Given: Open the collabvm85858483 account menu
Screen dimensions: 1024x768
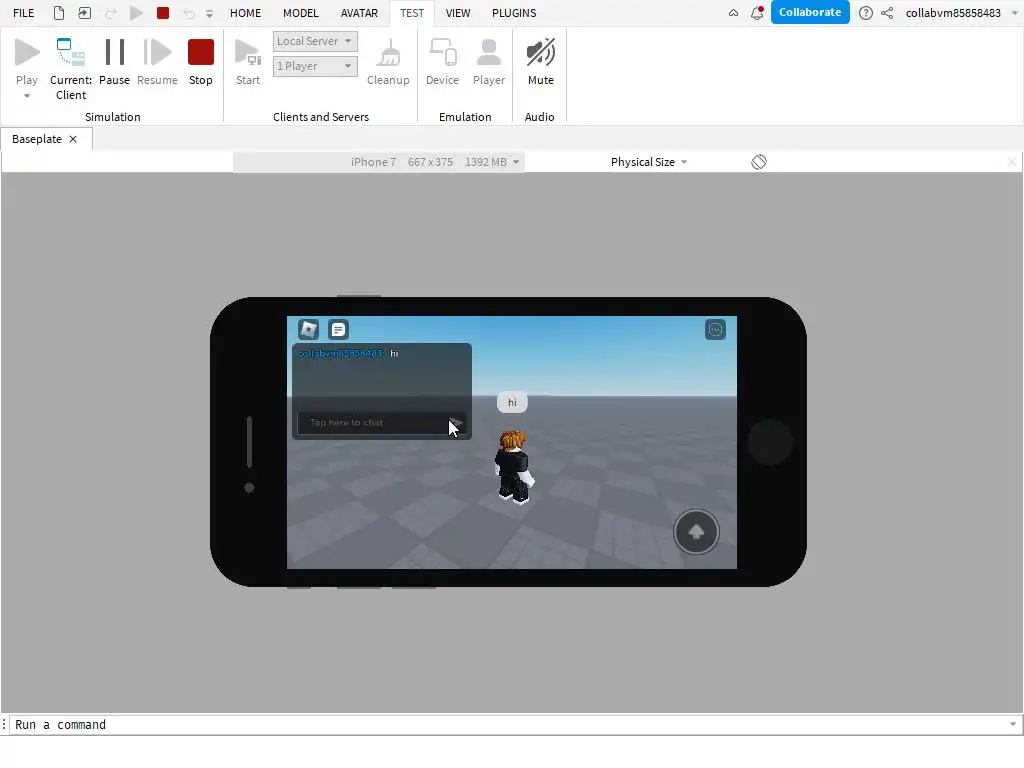Looking at the screenshot, I should coord(962,13).
